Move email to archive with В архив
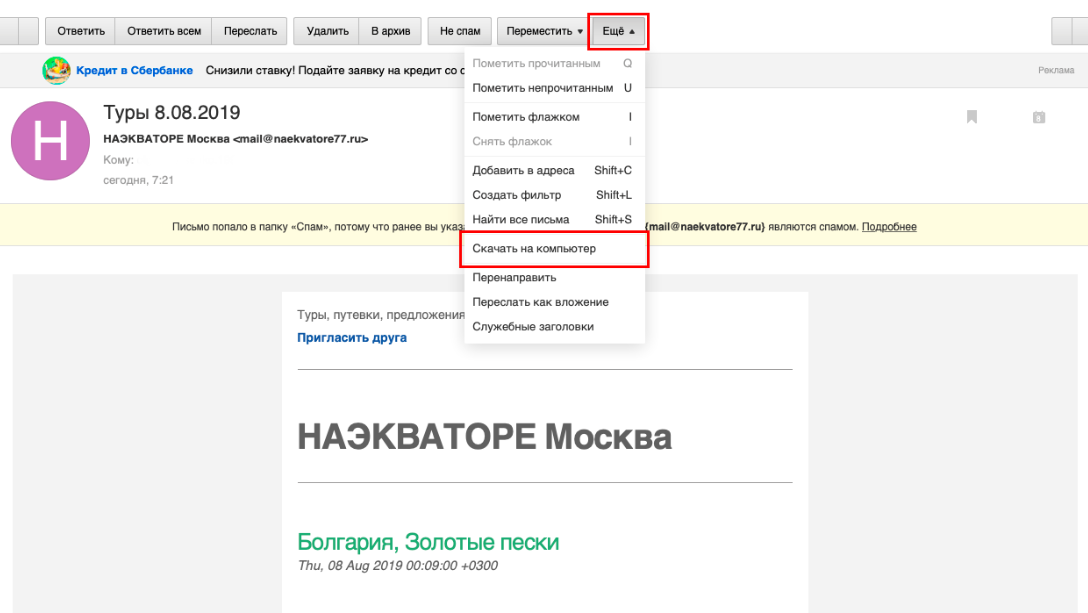The height and width of the screenshot is (613, 1088). tap(390, 31)
